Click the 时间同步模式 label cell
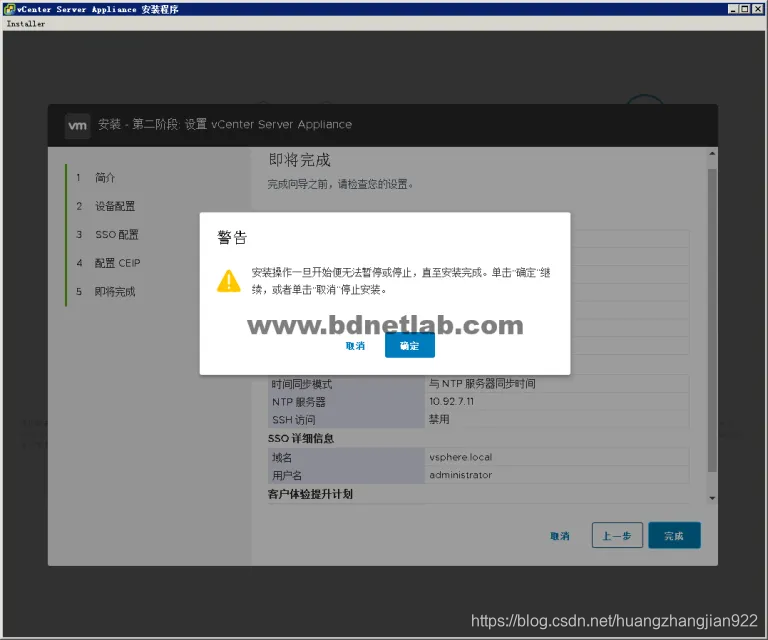The width and height of the screenshot is (768, 640). tap(346, 384)
